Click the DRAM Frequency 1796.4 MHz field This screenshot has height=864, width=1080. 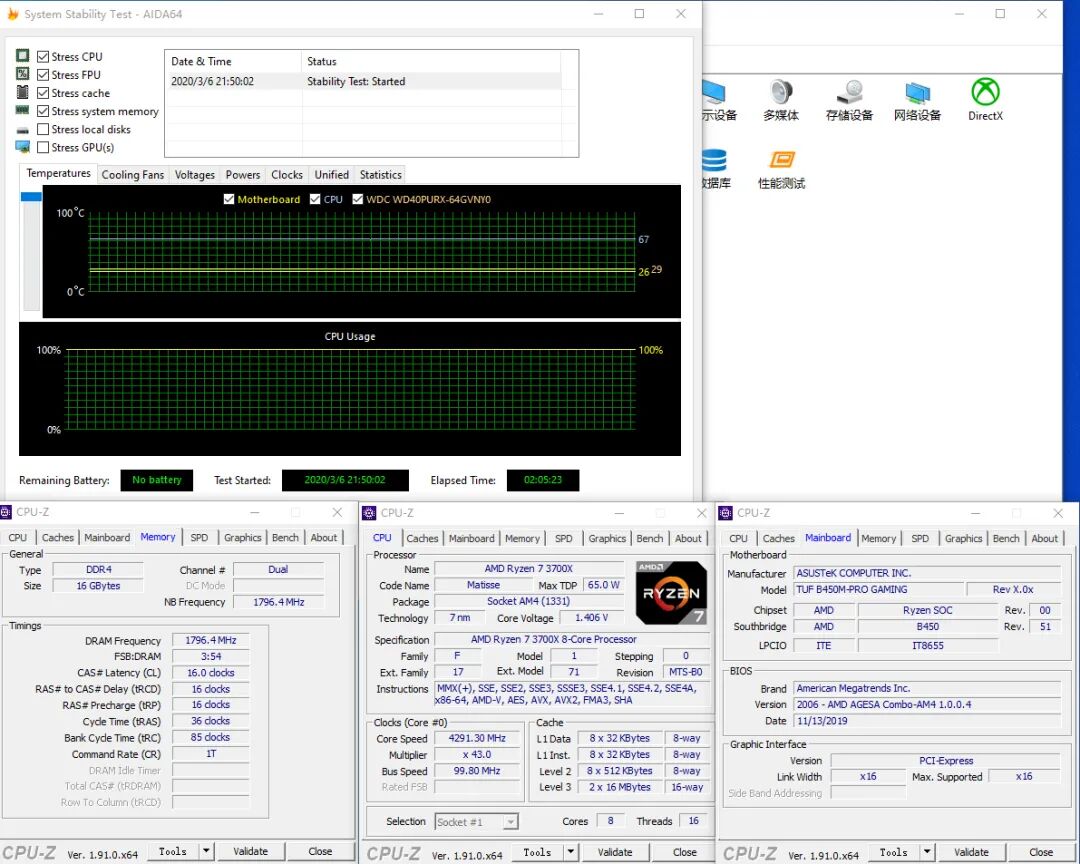tap(211, 640)
